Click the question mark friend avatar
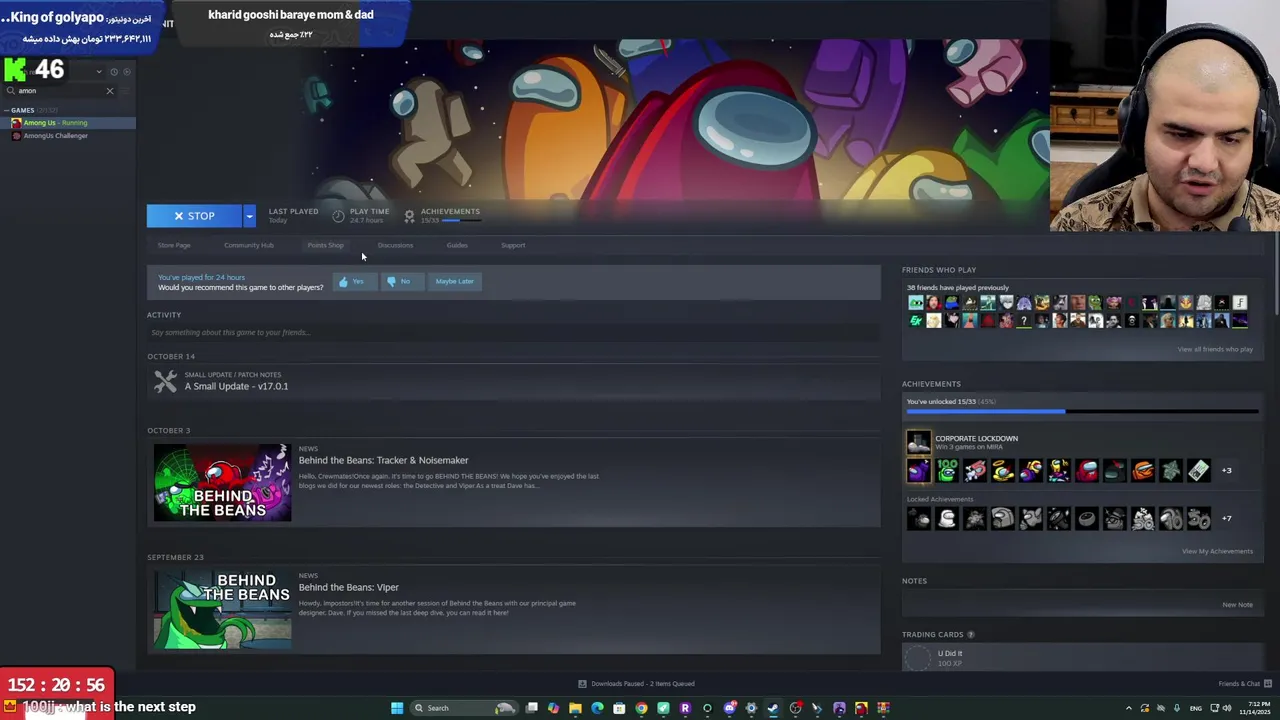 [1023, 321]
